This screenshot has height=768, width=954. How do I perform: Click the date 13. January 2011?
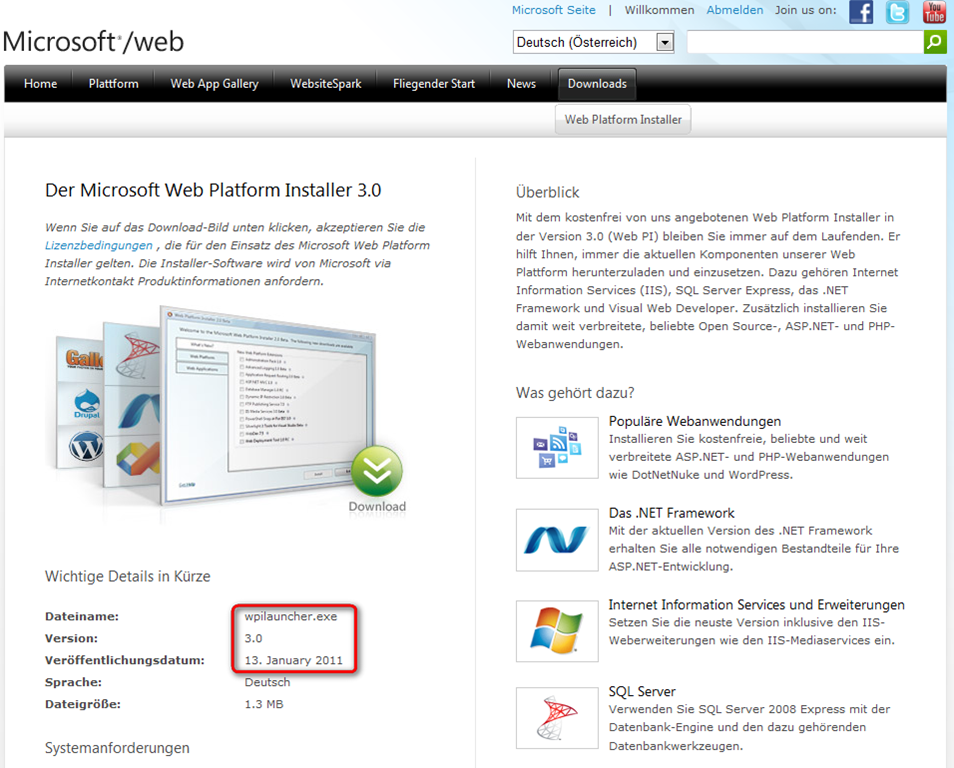[293, 660]
